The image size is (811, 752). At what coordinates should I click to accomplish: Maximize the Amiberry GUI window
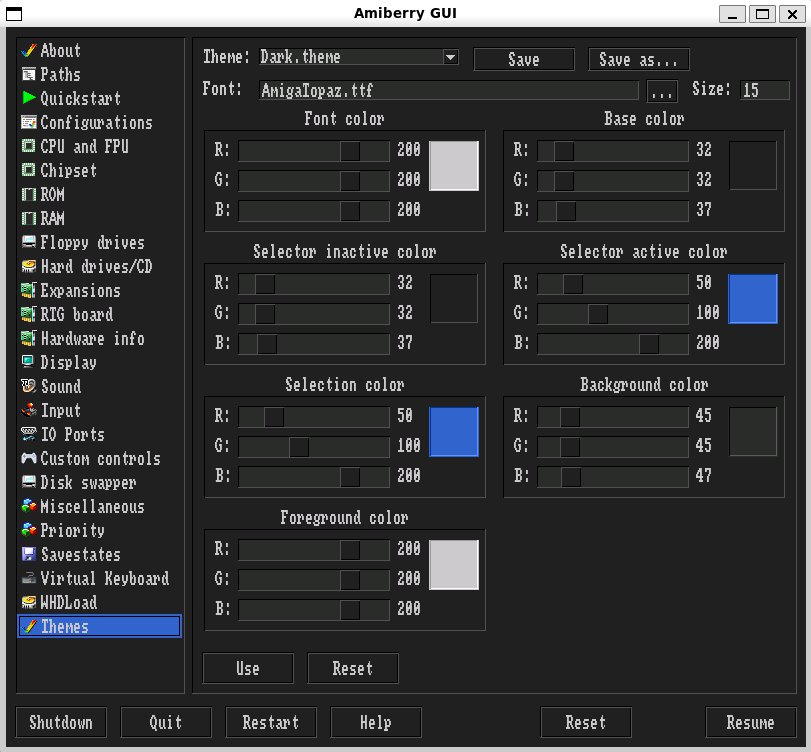(x=762, y=13)
